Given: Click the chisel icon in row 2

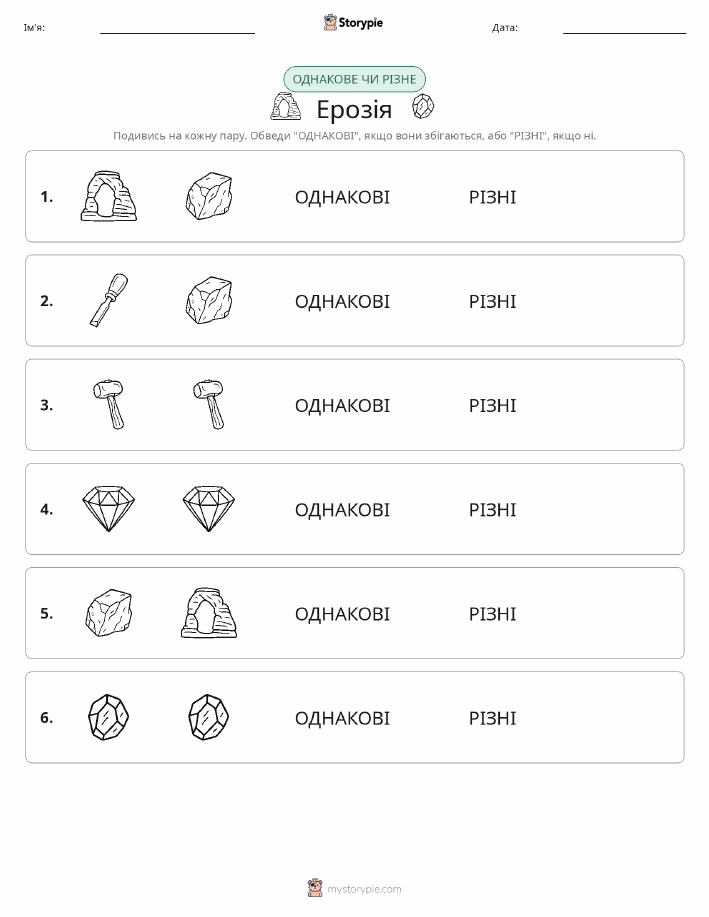Looking at the screenshot, I should tap(109, 300).
